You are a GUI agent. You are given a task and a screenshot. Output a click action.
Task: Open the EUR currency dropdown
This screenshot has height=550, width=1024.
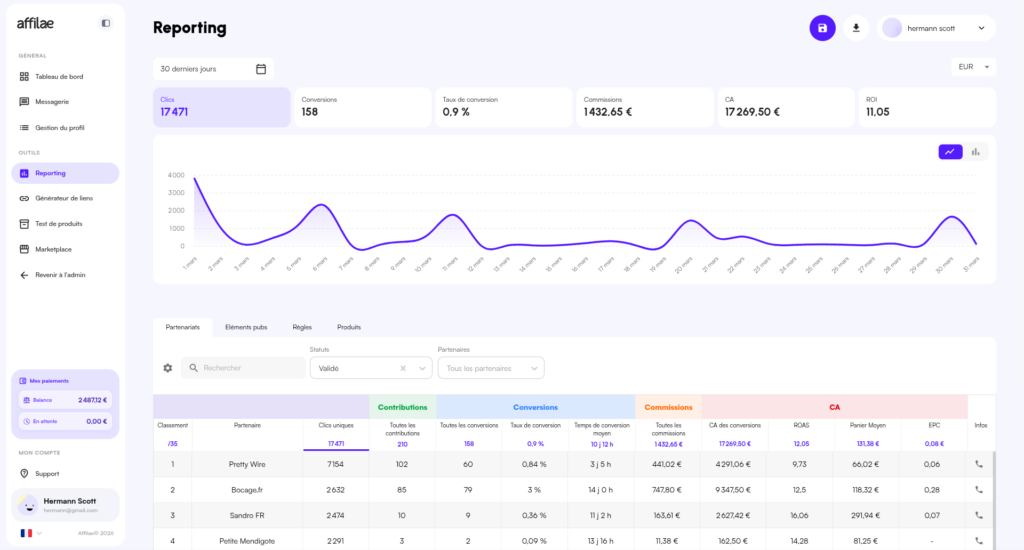coord(972,67)
